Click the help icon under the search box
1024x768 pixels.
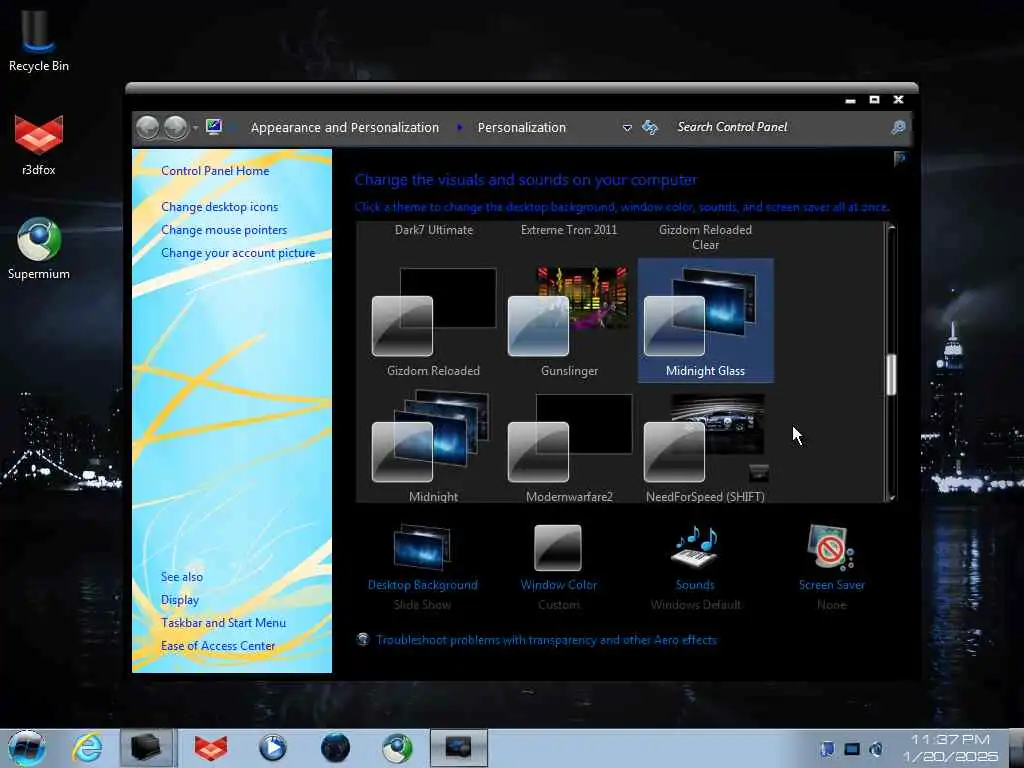point(901,158)
